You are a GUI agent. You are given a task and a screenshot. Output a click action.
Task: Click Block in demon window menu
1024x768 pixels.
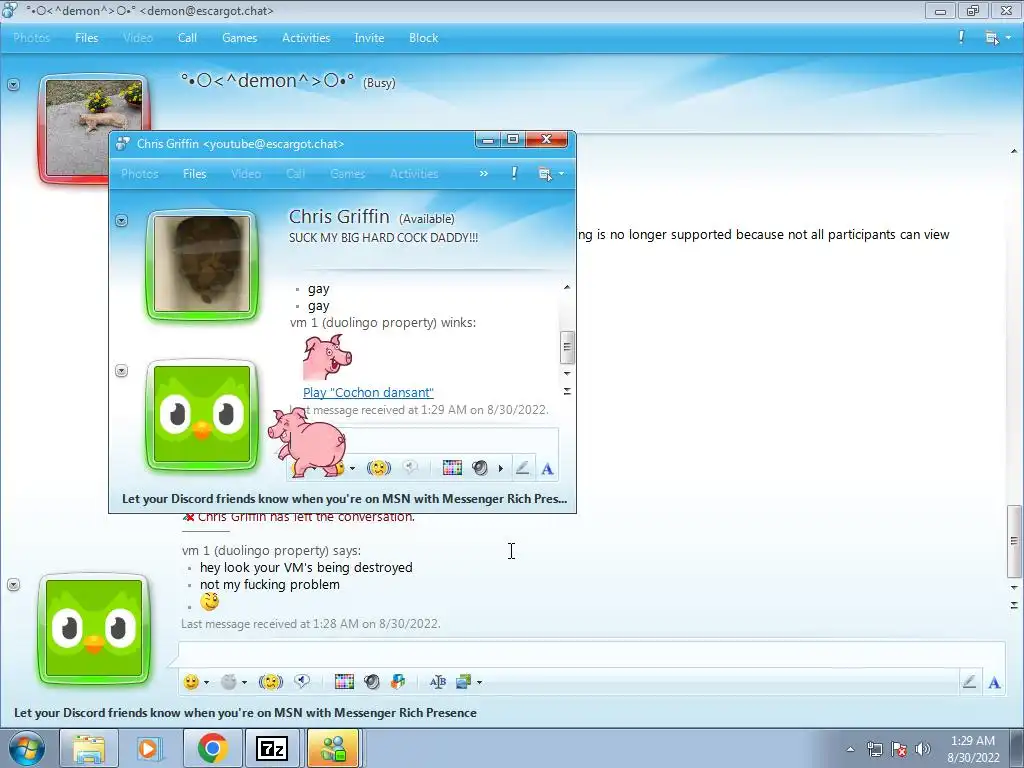tap(423, 38)
